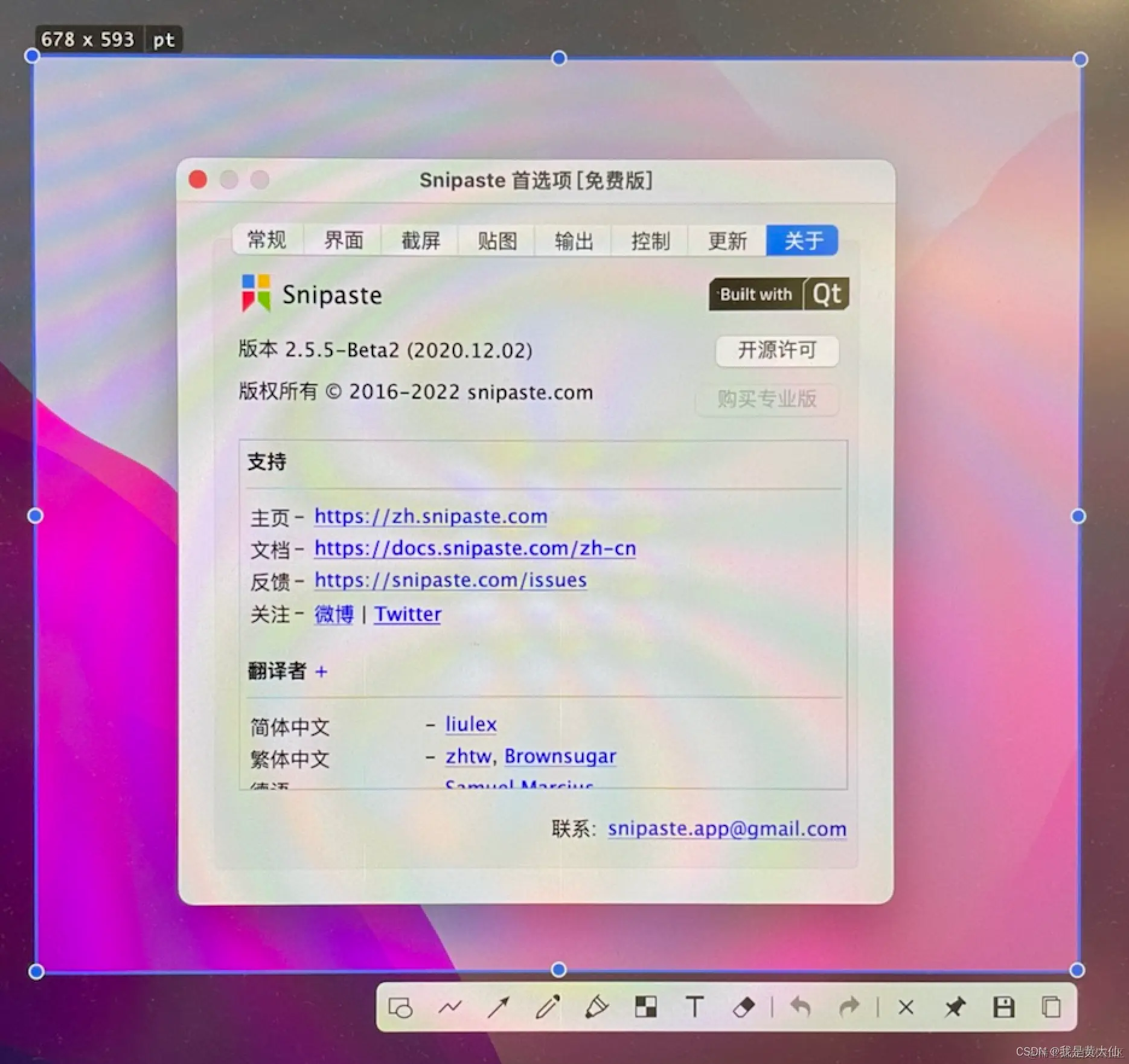The height and width of the screenshot is (1064, 1129).
Task: Open the 开源许可 dialog
Action: click(777, 351)
